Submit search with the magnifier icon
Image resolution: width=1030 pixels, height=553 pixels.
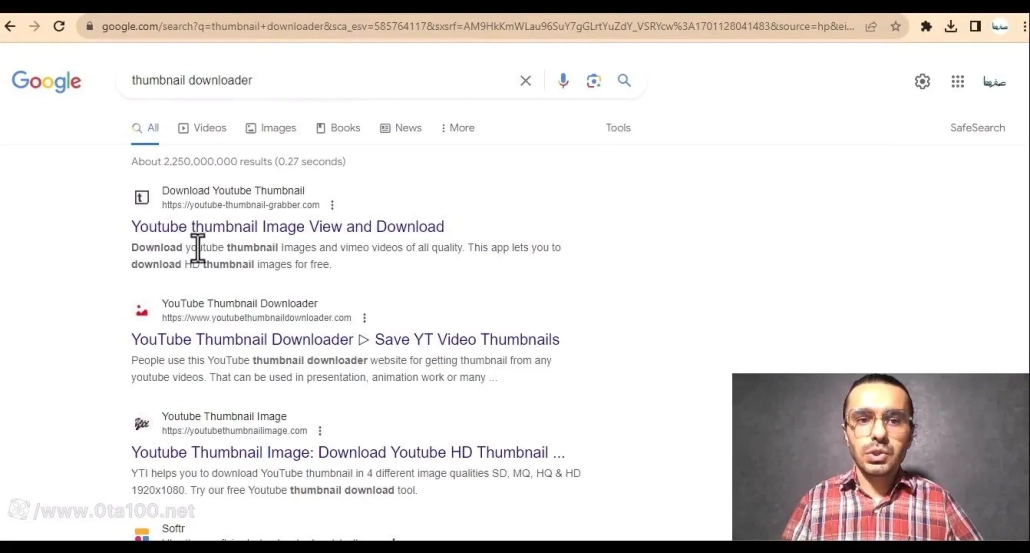[624, 80]
